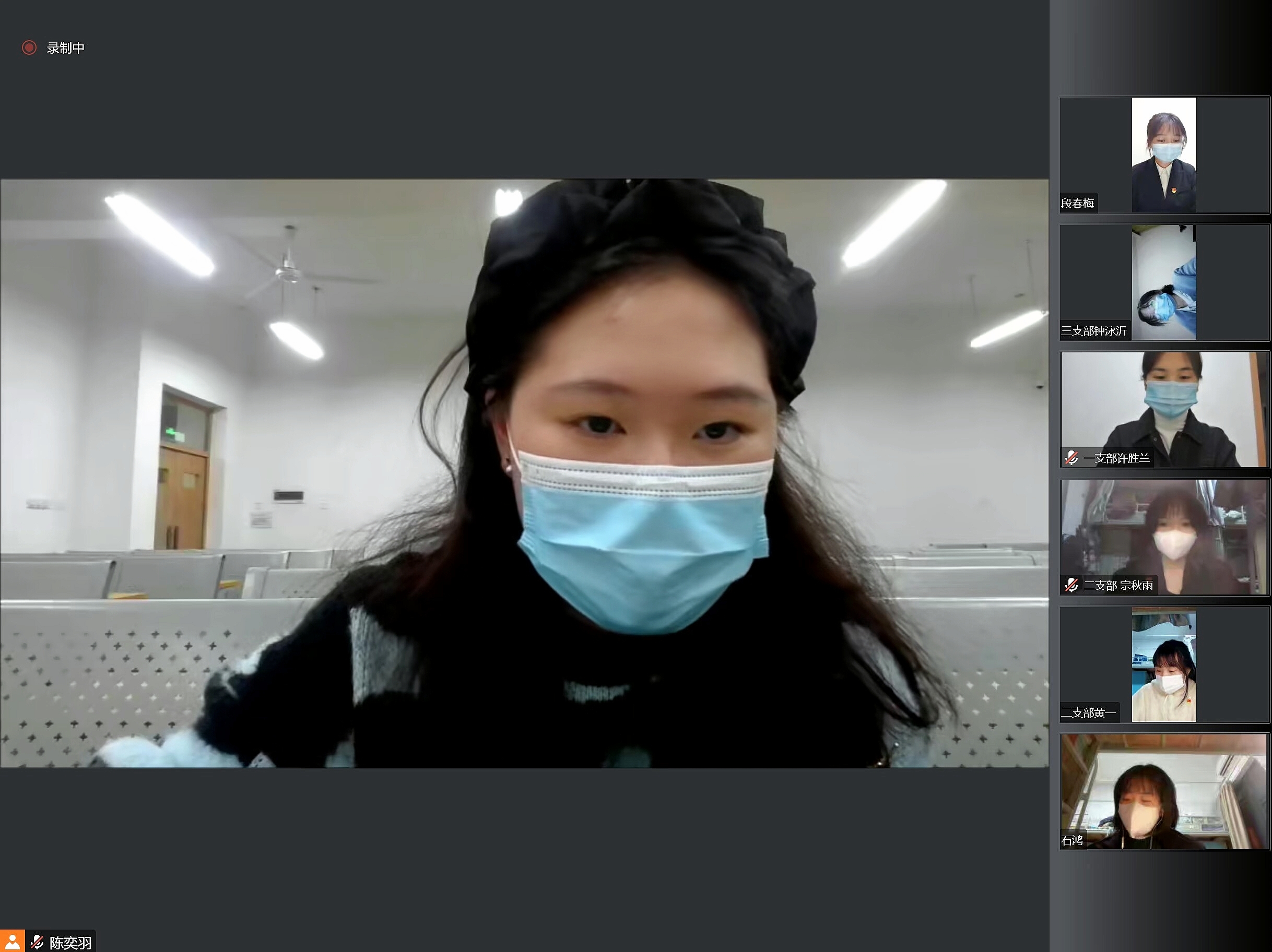The width and height of the screenshot is (1272, 952).
Task: Click muted microphone icon beside 陈奕羽
Action: pos(38,942)
